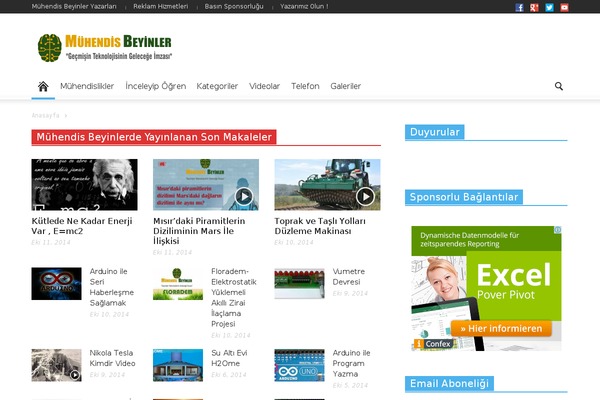Open Su Altı Evi H2Ome thumbnail

[x=178, y=365]
